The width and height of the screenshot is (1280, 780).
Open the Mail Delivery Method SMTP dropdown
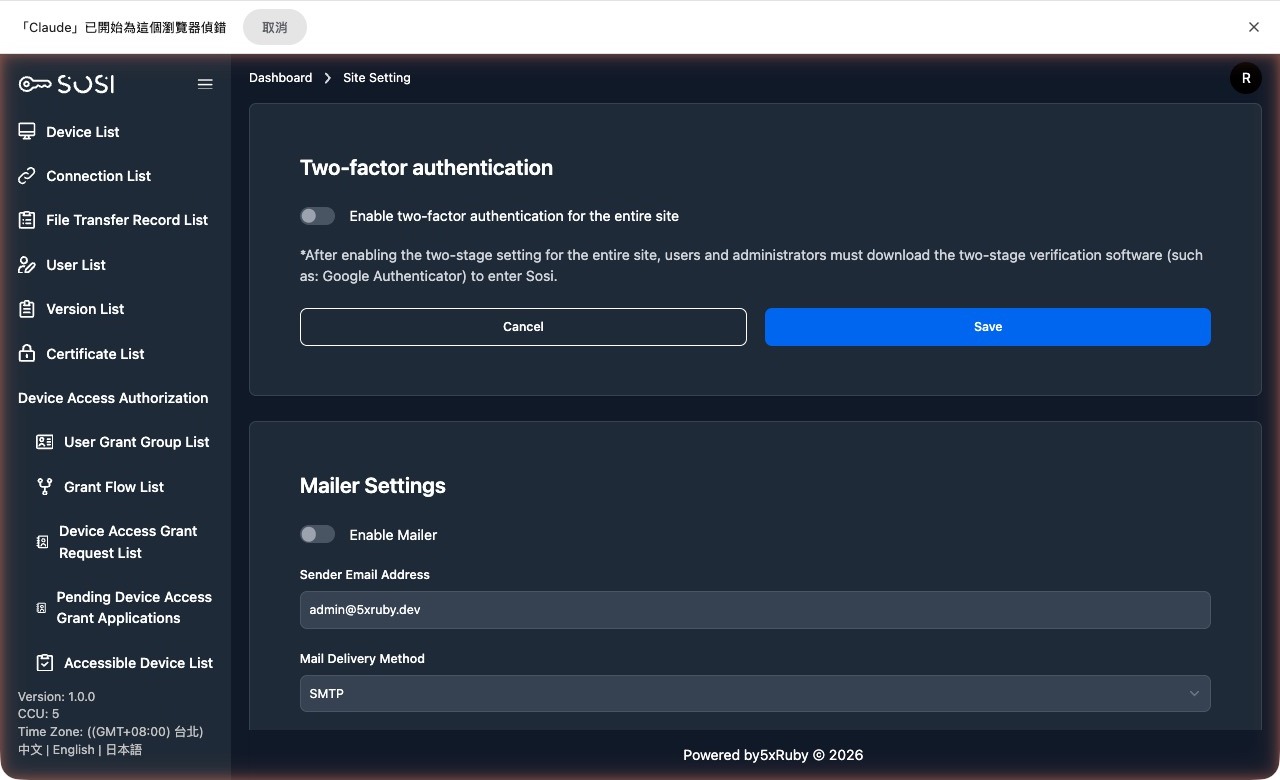click(755, 693)
